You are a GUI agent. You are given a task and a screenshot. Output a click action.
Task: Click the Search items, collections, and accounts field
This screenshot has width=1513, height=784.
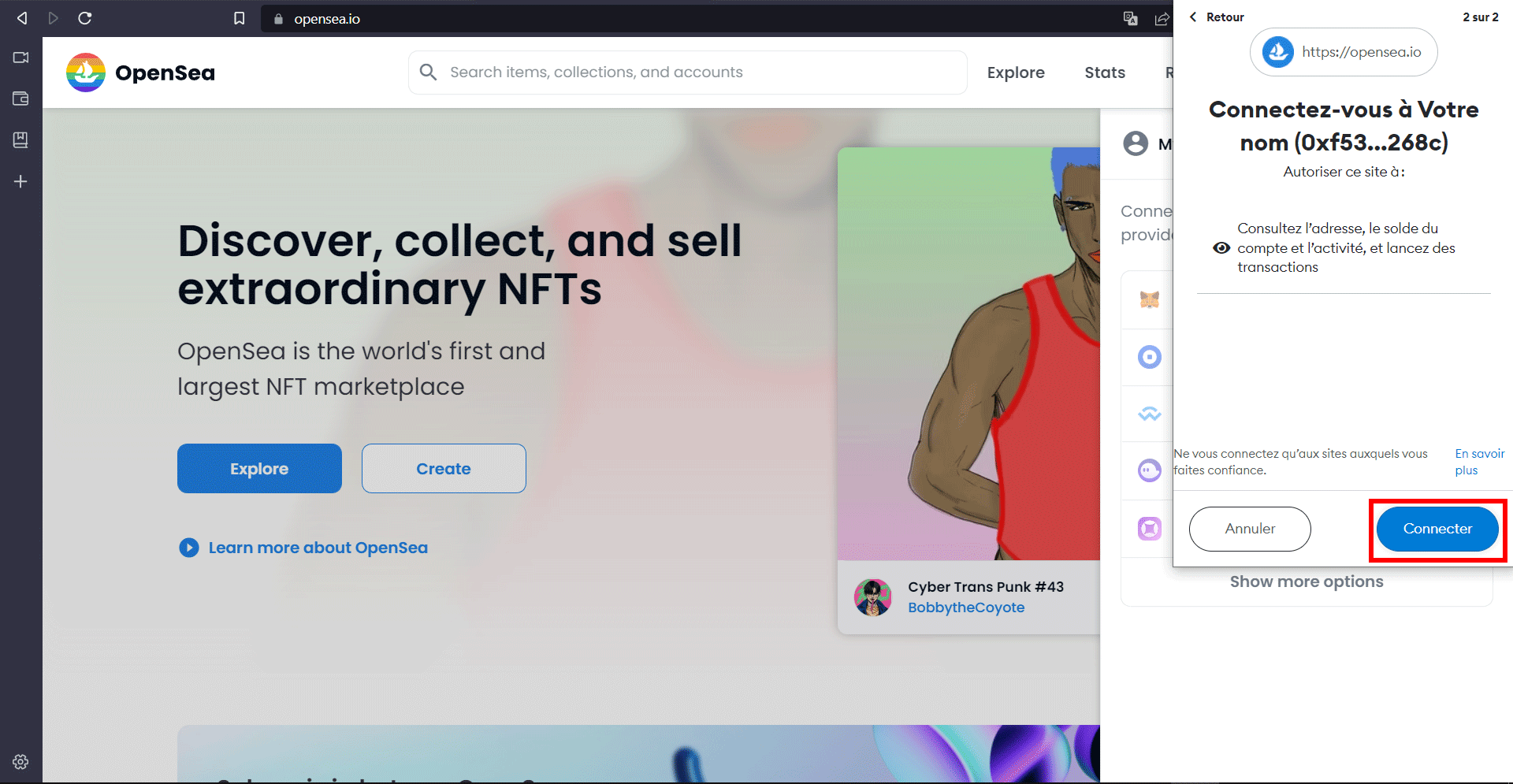point(687,72)
